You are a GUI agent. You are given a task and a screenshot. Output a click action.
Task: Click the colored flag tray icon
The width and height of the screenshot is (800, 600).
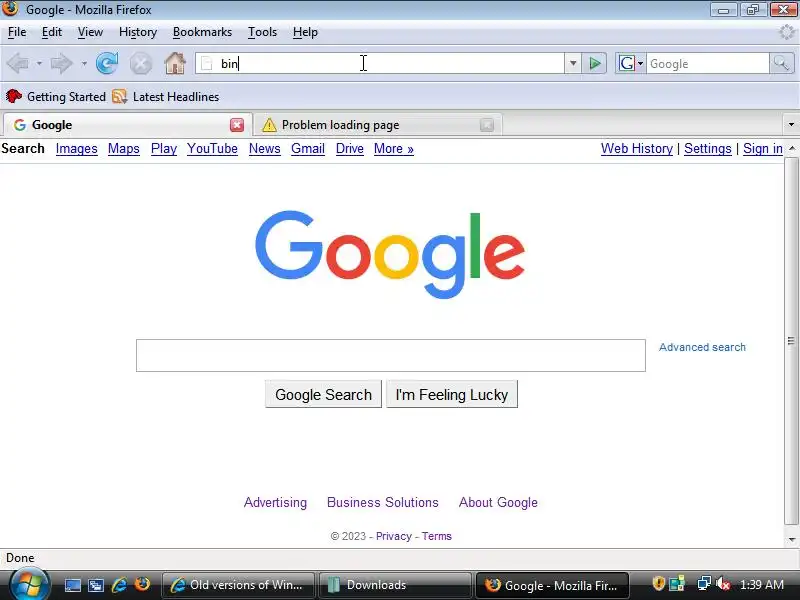[x=677, y=584]
